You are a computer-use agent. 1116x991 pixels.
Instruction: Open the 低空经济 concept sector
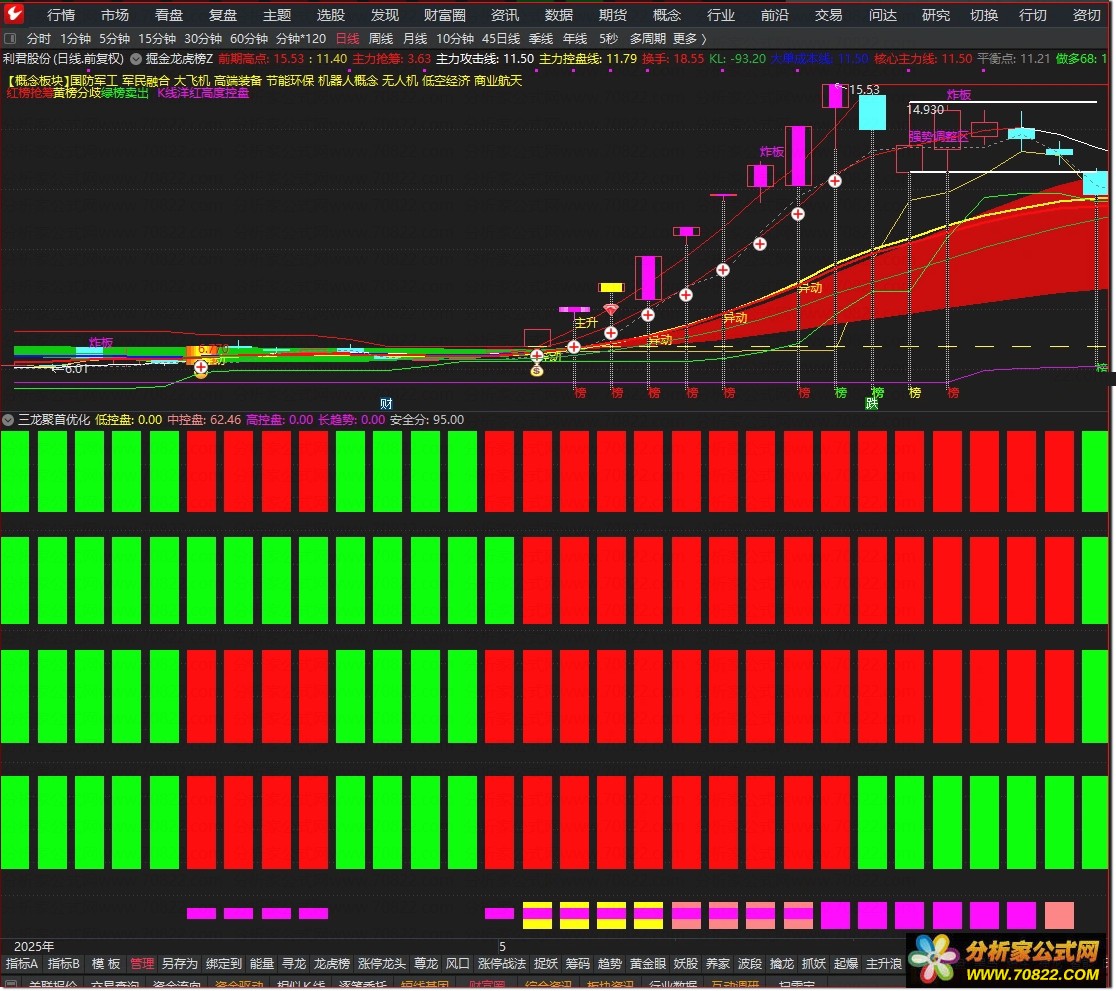coord(446,80)
